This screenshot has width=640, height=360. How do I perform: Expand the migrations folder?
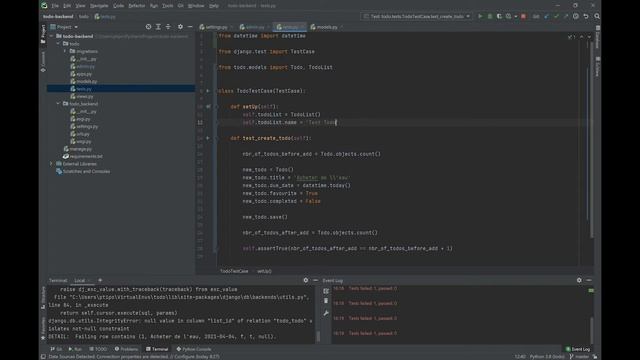(x=65, y=51)
